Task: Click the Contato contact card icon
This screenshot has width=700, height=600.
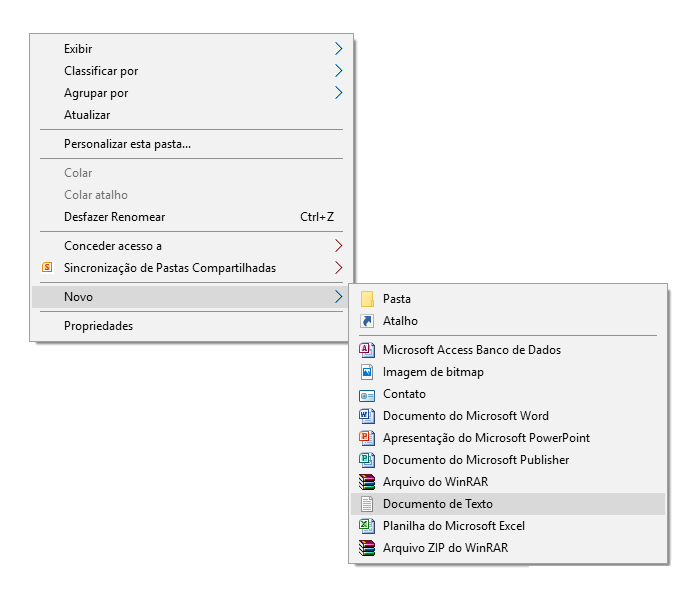Action: (367, 395)
